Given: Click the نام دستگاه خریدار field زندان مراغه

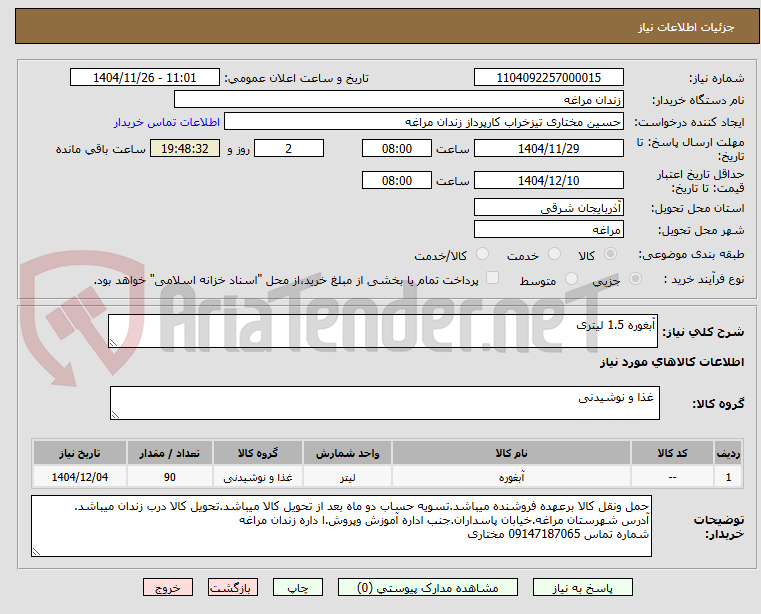Looking at the screenshot, I should (x=398, y=100).
